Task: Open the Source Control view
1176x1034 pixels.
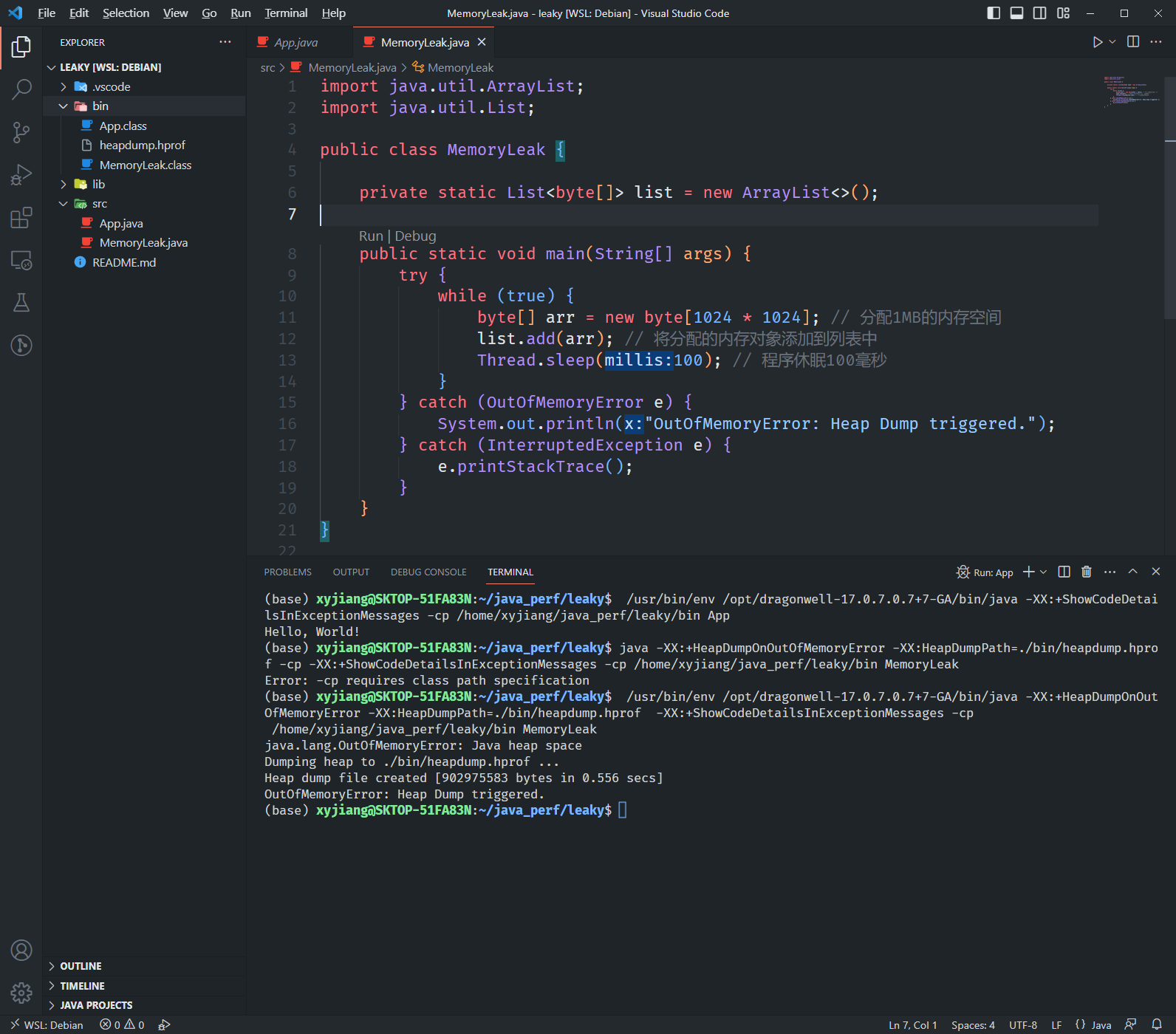Action: pyautogui.click(x=21, y=133)
